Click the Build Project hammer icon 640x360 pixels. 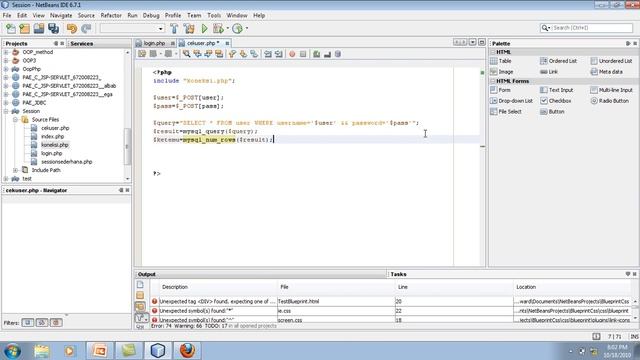tap(174, 29)
